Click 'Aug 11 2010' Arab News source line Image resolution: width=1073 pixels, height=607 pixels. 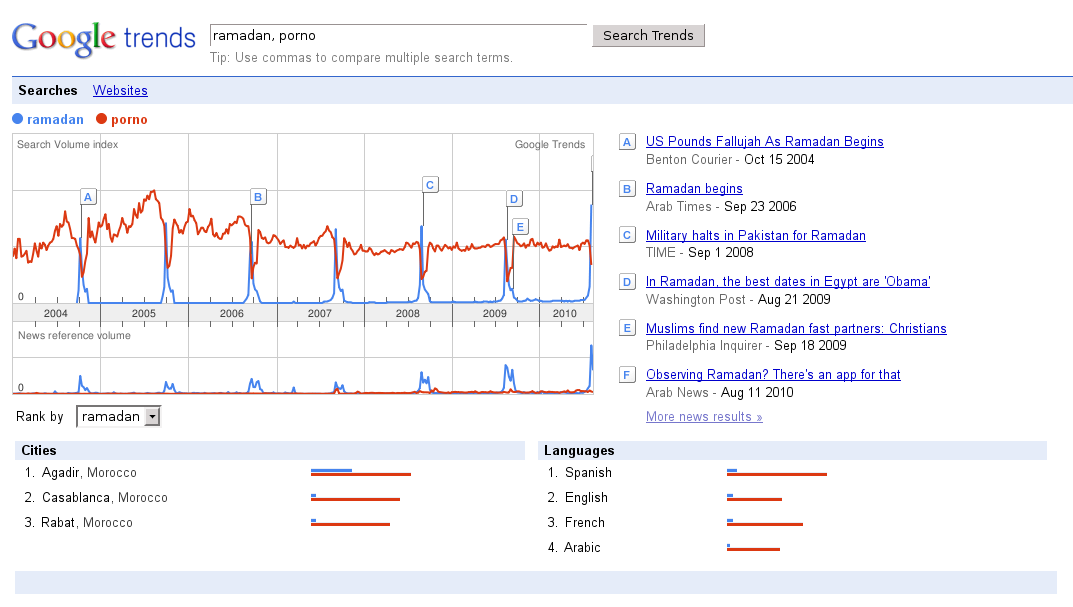coord(720,393)
